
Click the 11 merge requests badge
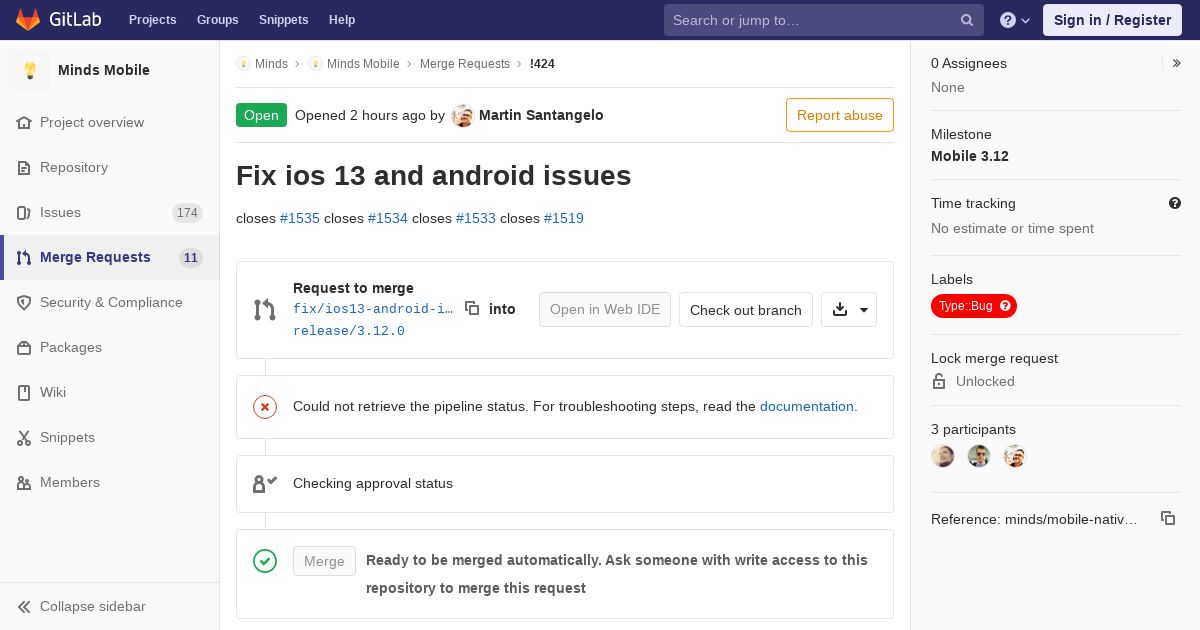(x=190, y=258)
